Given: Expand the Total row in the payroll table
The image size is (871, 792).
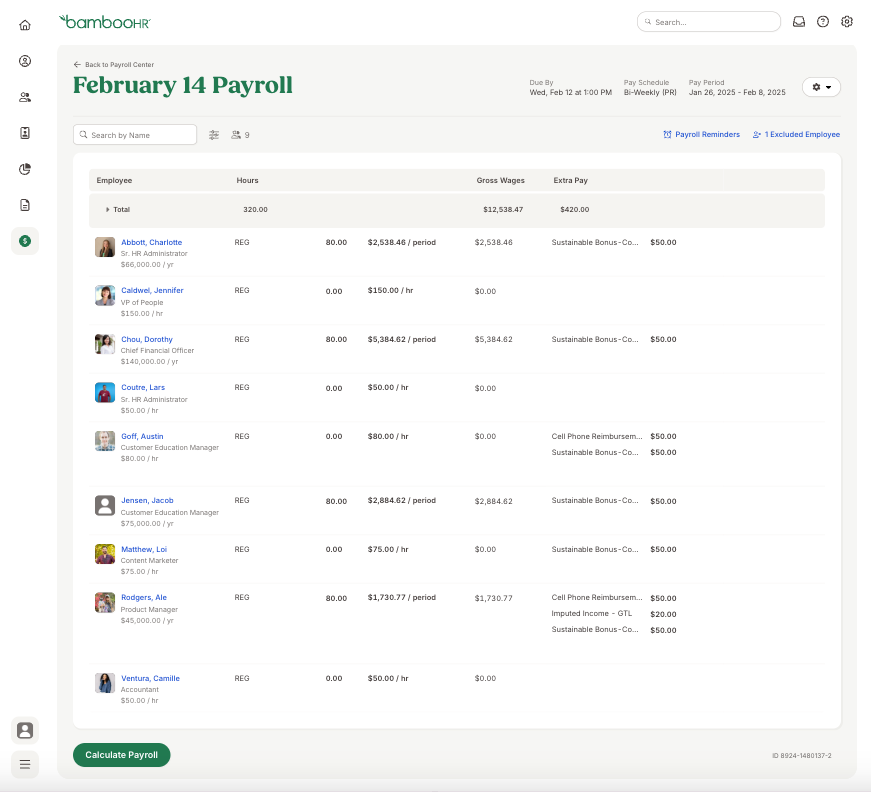Looking at the screenshot, I should pos(109,210).
